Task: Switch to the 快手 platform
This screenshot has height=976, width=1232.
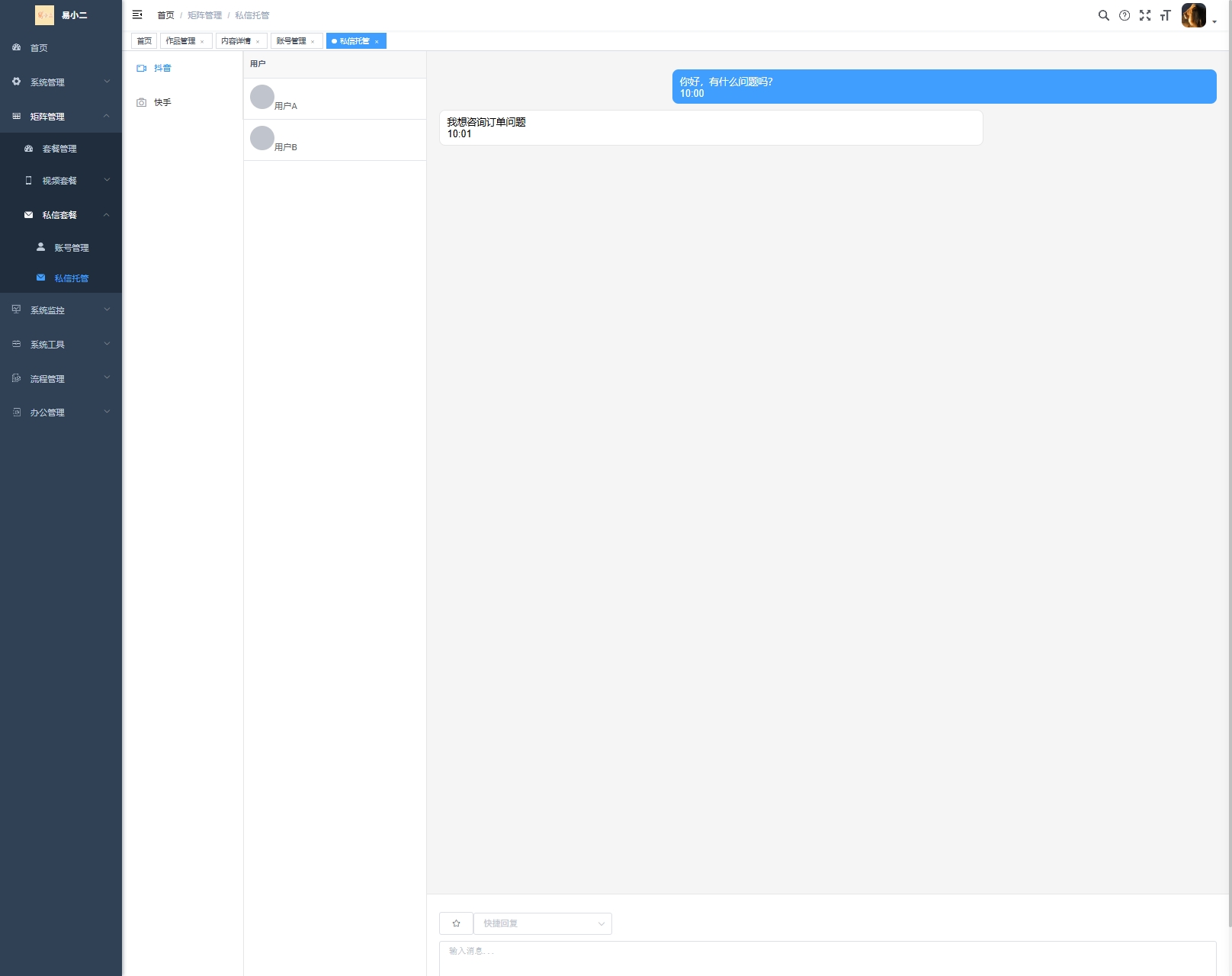Action: tap(162, 103)
